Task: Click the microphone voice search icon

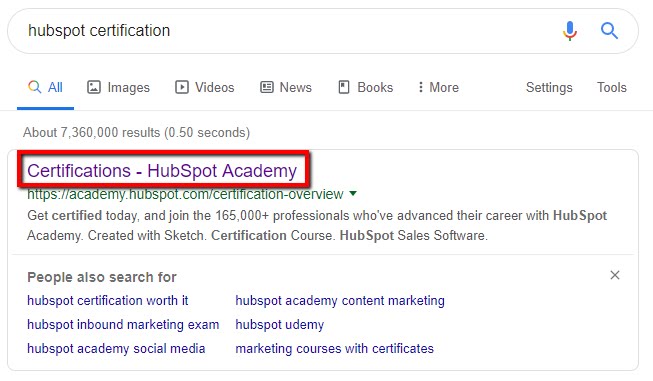Action: coord(570,31)
